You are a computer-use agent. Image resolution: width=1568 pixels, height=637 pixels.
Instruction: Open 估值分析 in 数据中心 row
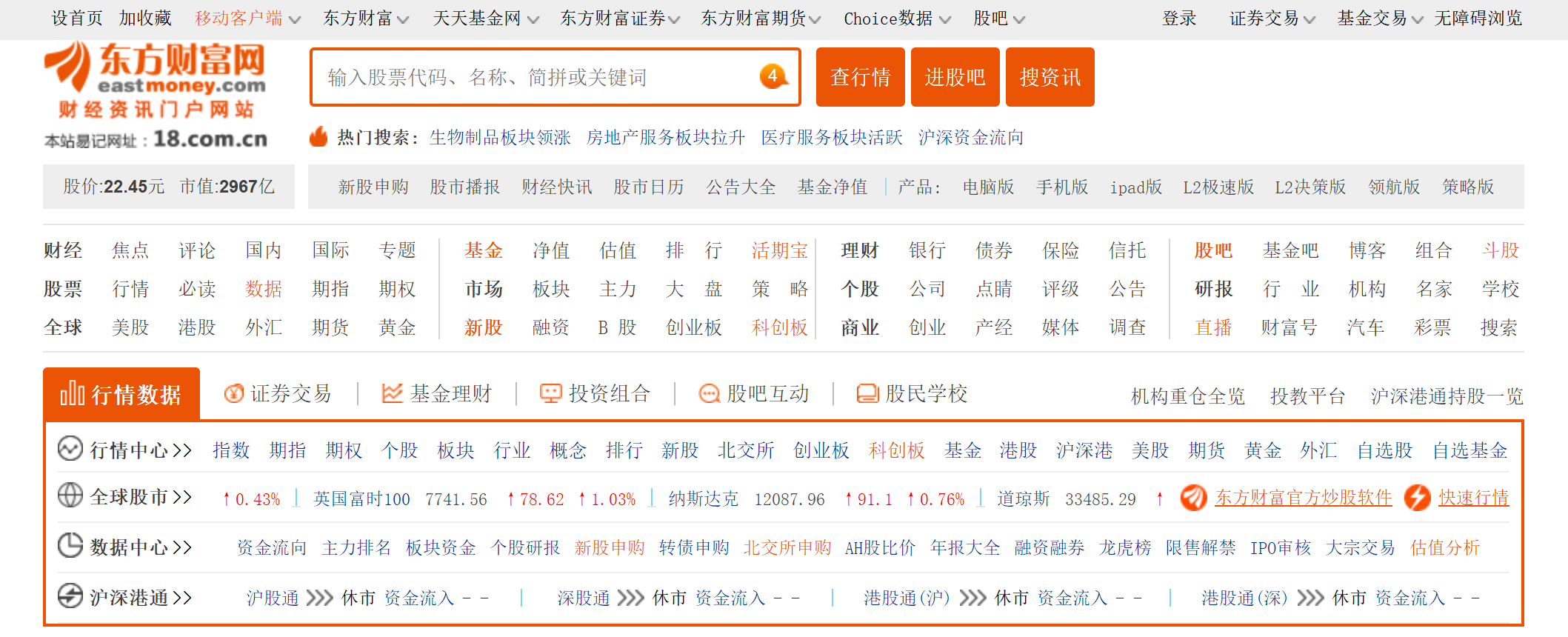[1445, 547]
